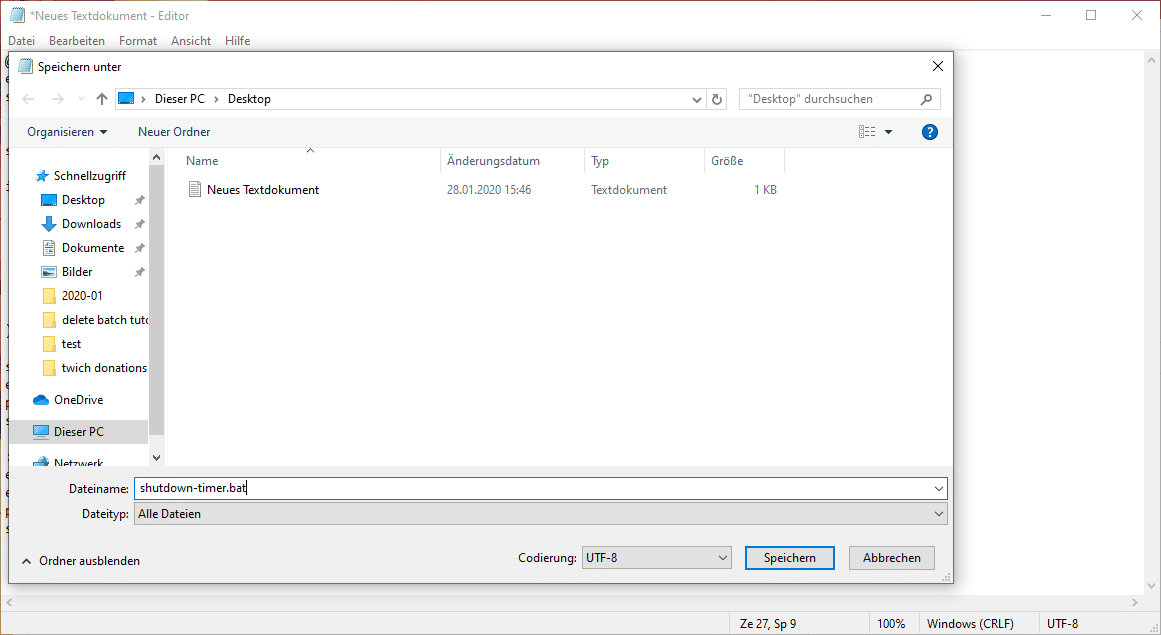
Task: Select the Downloads quick access folder
Action: (x=91, y=224)
